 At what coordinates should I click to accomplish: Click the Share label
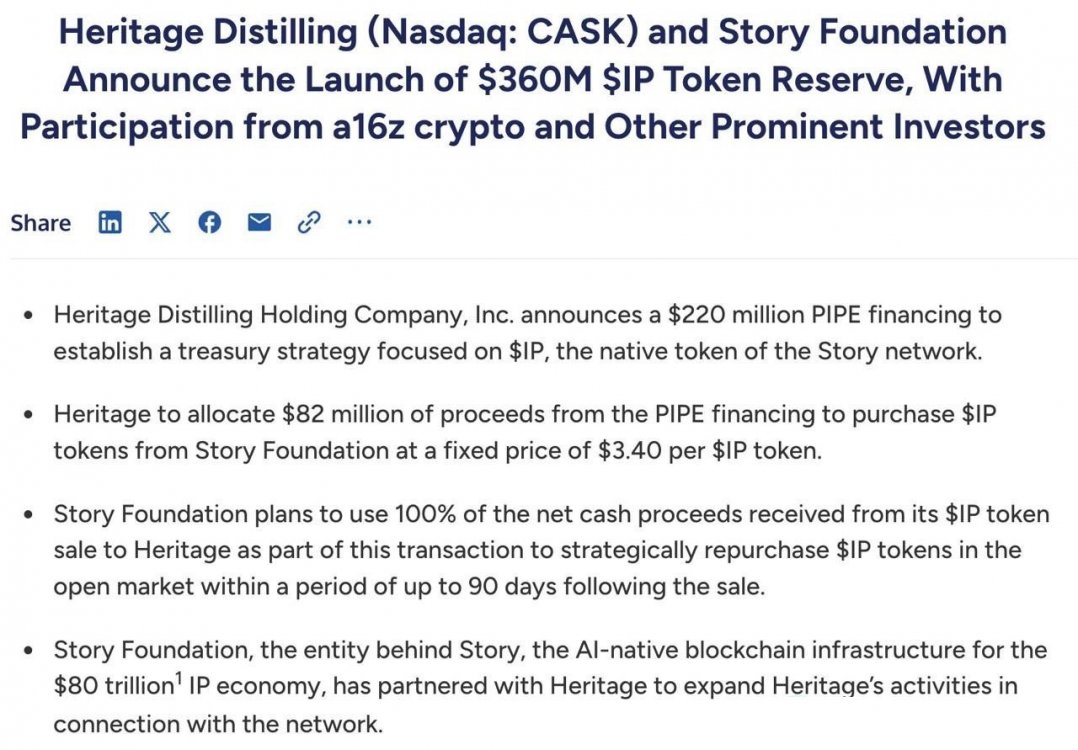41,223
